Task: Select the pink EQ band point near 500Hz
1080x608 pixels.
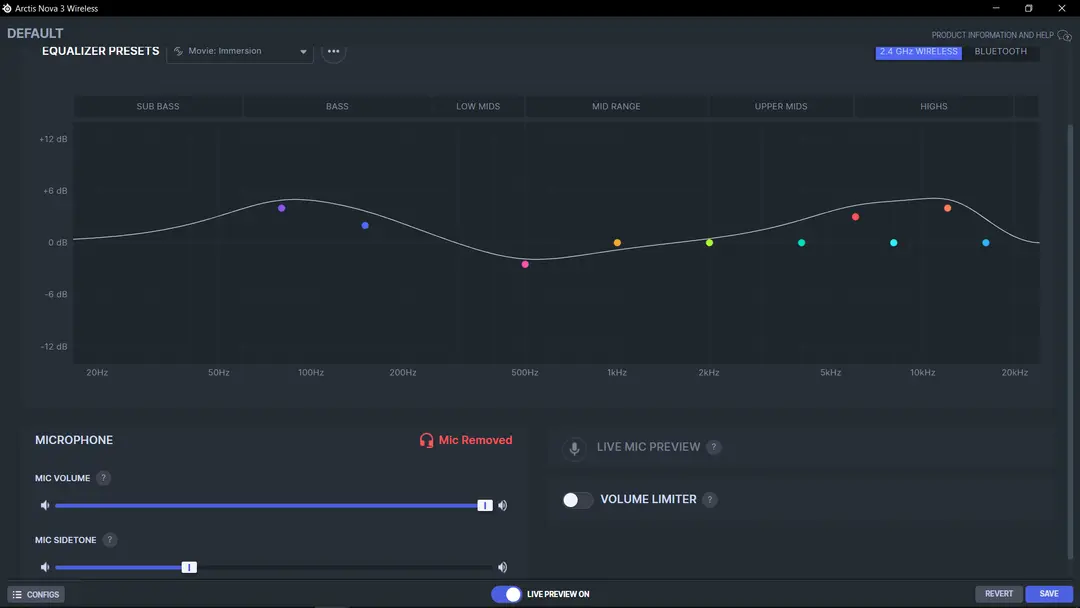Action: point(525,264)
